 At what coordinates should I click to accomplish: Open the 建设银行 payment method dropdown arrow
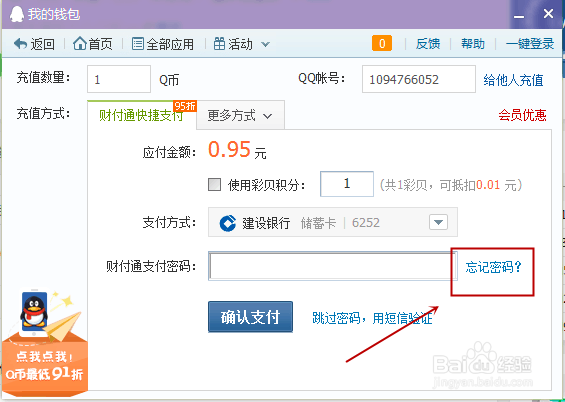438,222
